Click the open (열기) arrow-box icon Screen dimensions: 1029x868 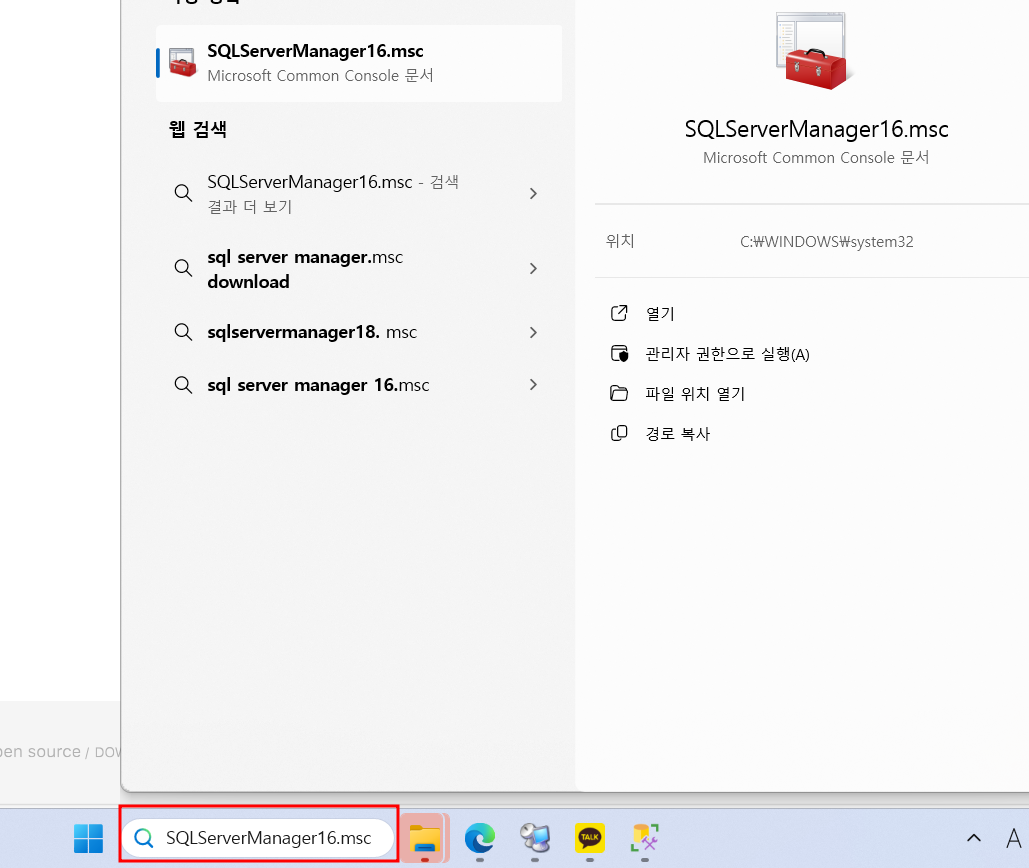pyautogui.click(x=619, y=314)
